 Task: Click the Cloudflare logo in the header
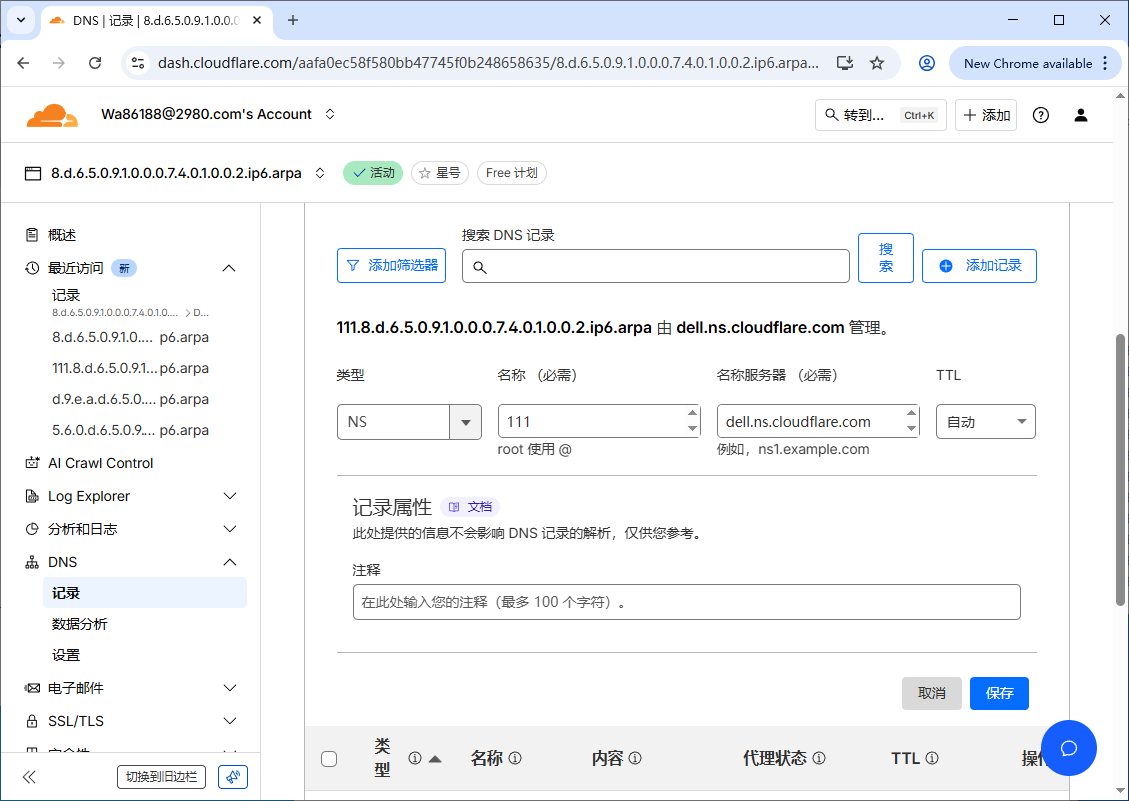51,114
